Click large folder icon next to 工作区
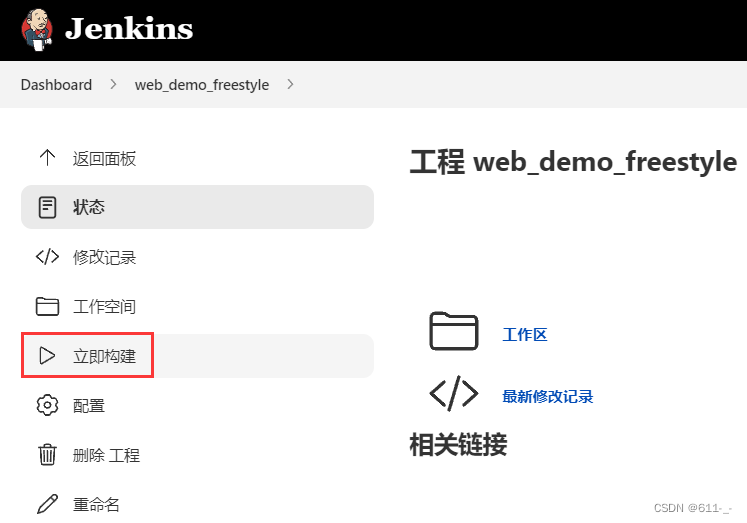747x523 pixels. pyautogui.click(x=454, y=332)
